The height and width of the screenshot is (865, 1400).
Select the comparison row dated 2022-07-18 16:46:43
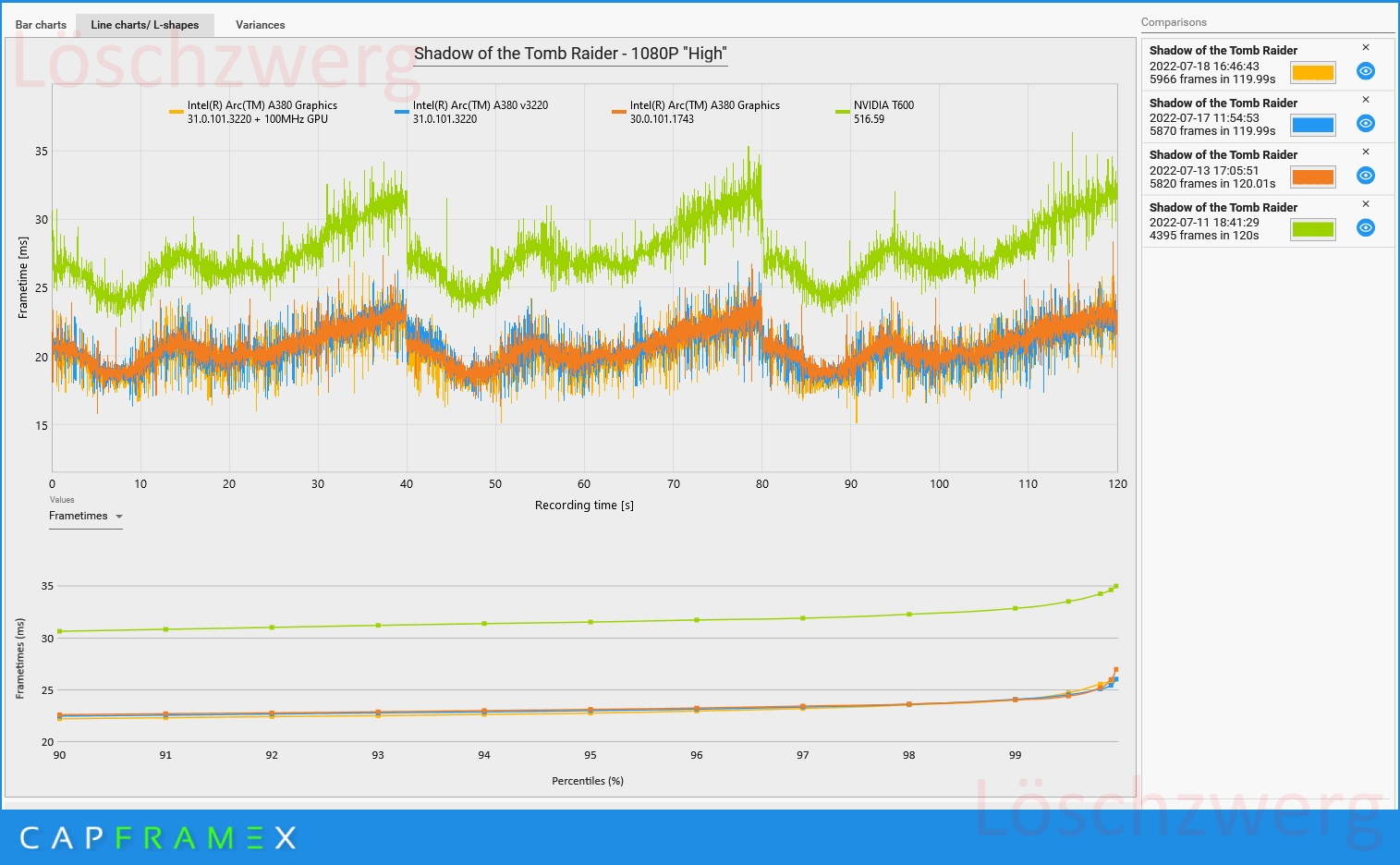tap(1268, 65)
